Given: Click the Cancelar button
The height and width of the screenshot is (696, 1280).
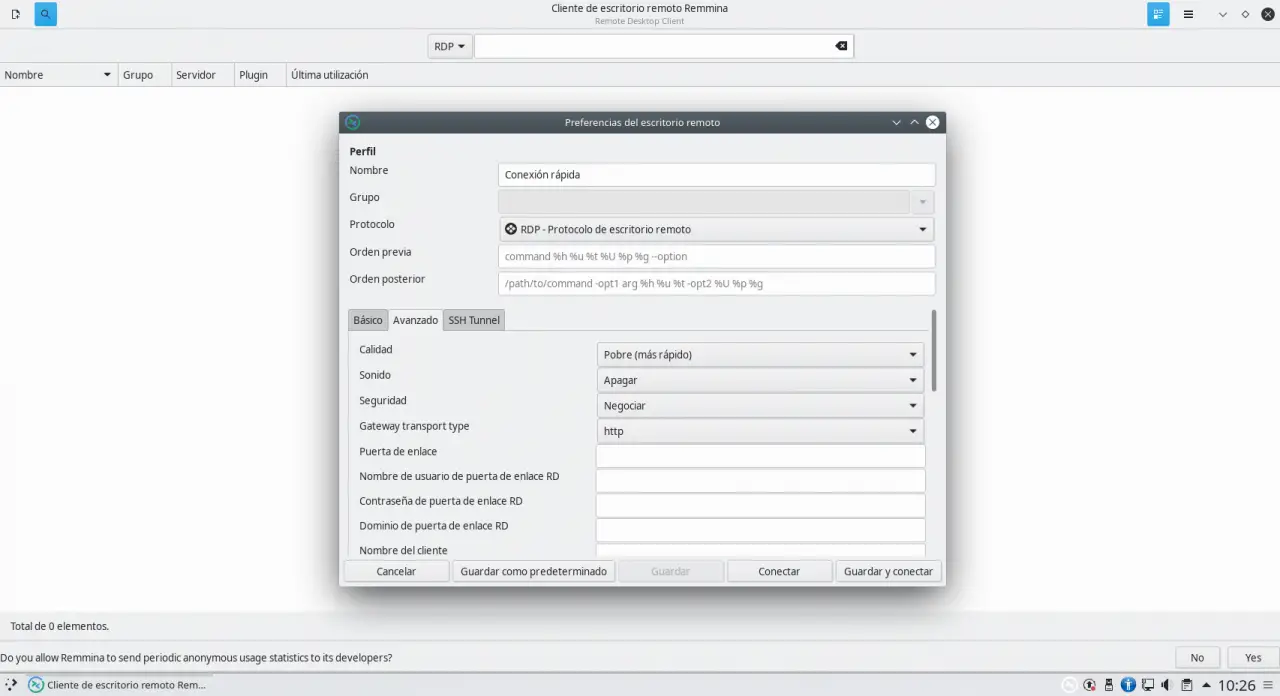Looking at the screenshot, I should (x=396, y=571).
